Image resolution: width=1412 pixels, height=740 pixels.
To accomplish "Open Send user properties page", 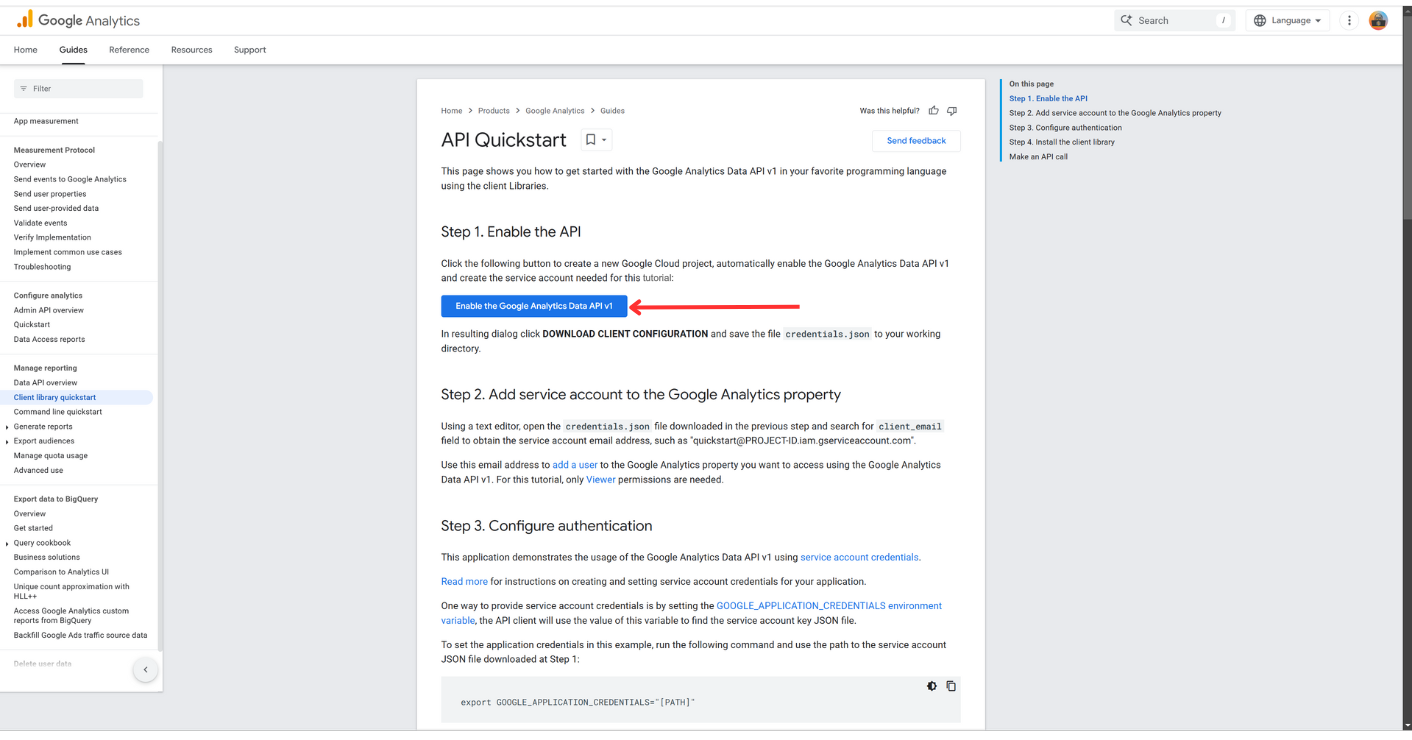I will click(x=50, y=194).
